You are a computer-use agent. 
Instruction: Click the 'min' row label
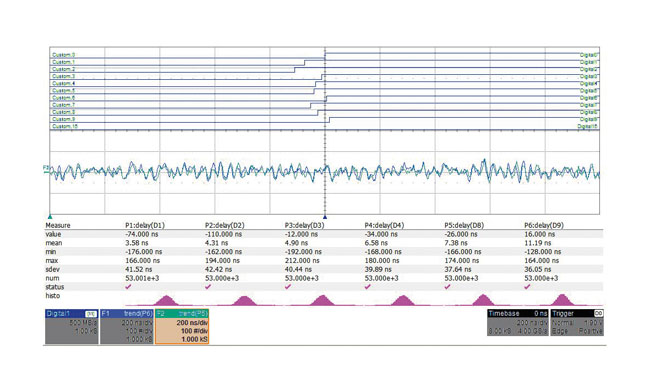pyautogui.click(x=51, y=252)
